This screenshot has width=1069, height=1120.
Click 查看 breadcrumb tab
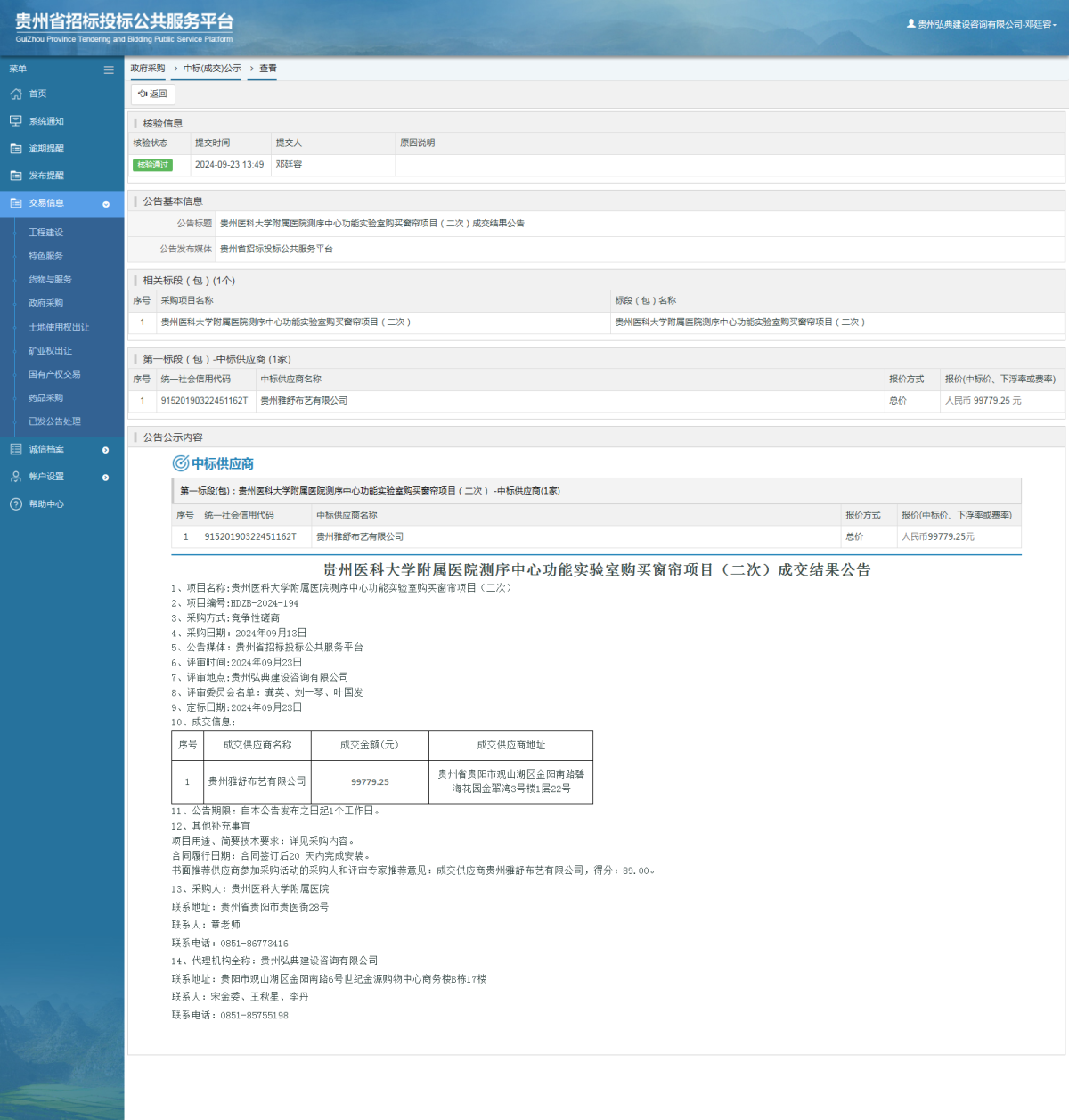pos(267,69)
